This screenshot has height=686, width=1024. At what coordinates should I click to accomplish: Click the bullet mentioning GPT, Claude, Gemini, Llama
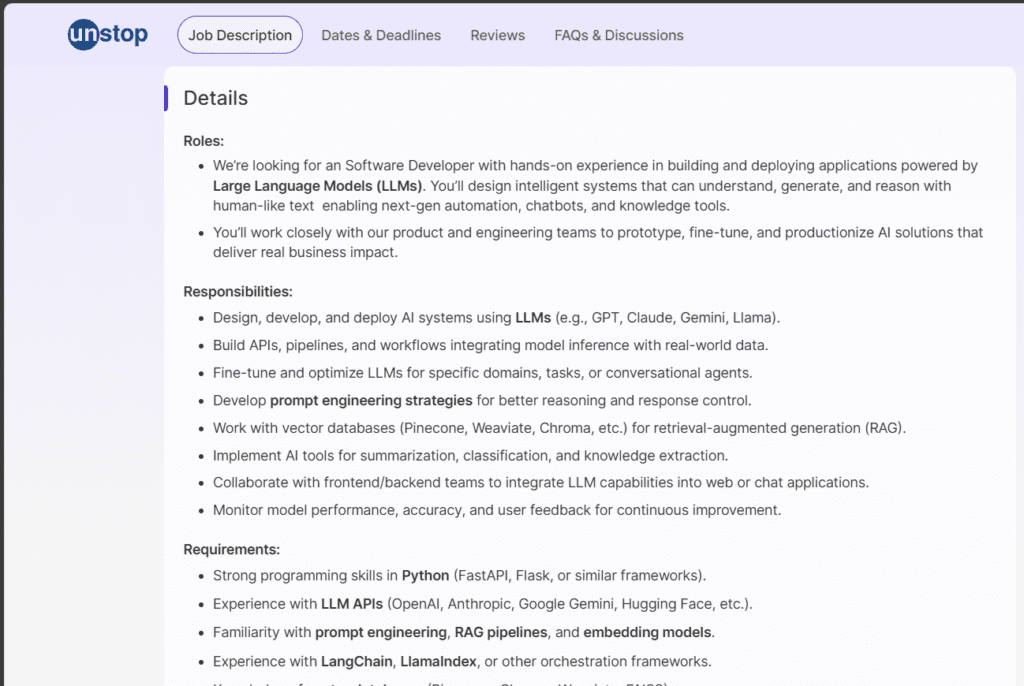point(495,317)
